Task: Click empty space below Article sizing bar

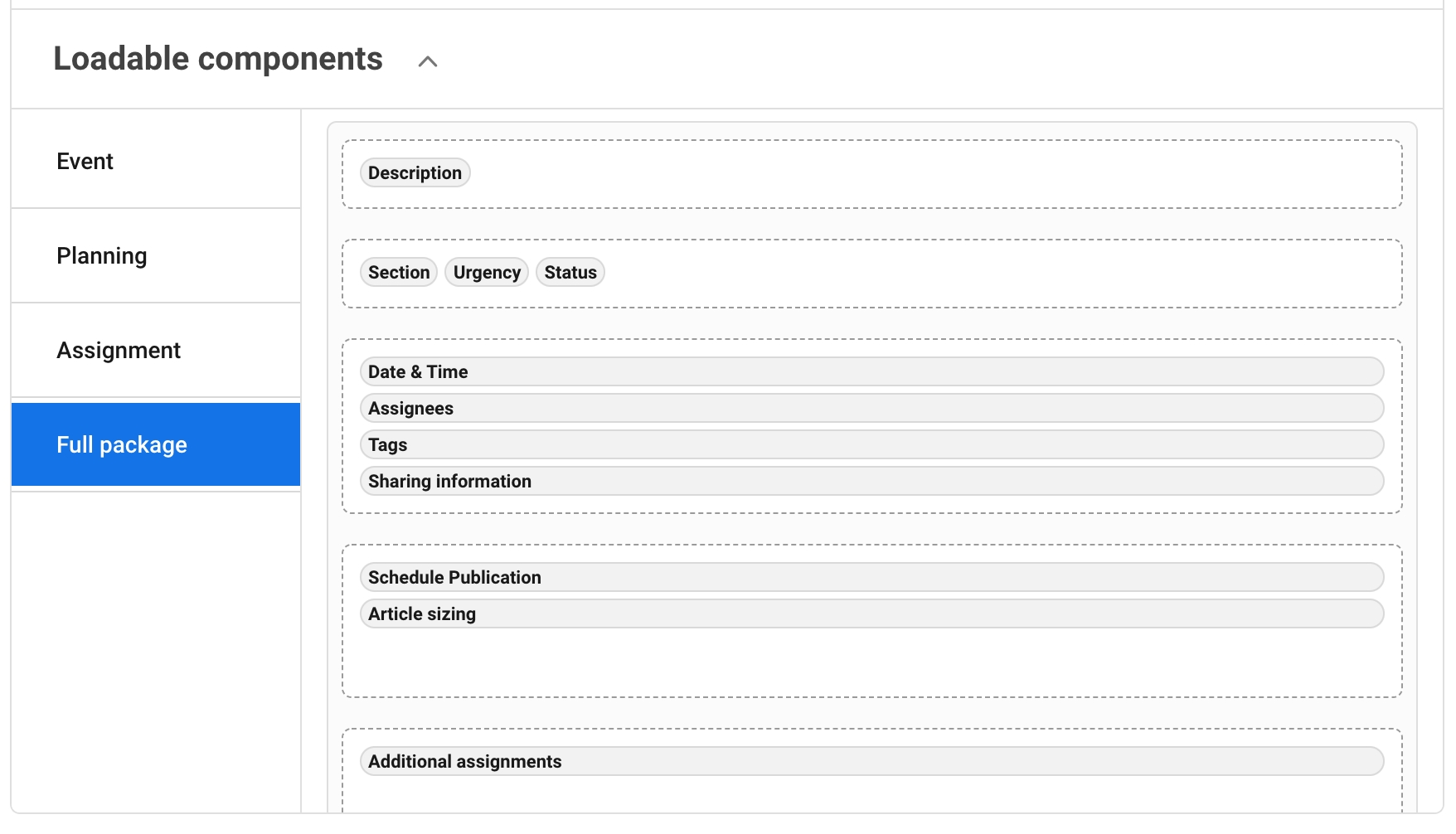Action: click(871, 663)
